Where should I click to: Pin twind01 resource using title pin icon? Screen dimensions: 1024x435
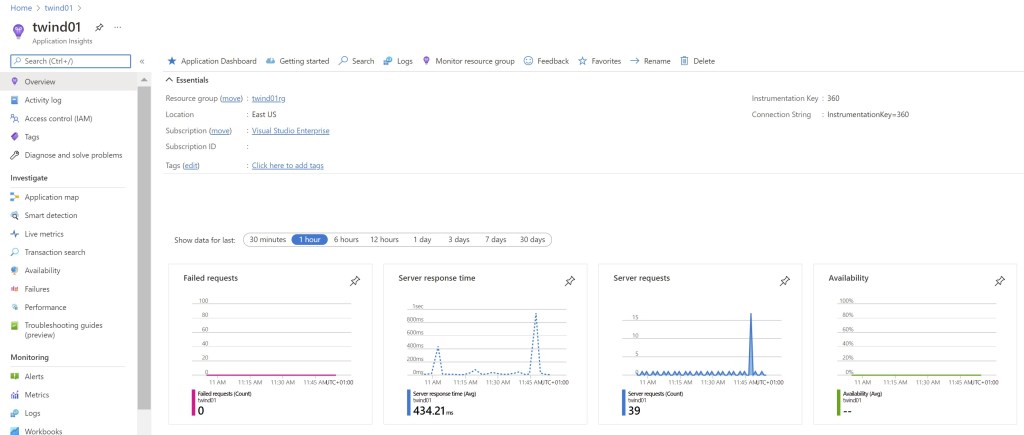[x=98, y=27]
